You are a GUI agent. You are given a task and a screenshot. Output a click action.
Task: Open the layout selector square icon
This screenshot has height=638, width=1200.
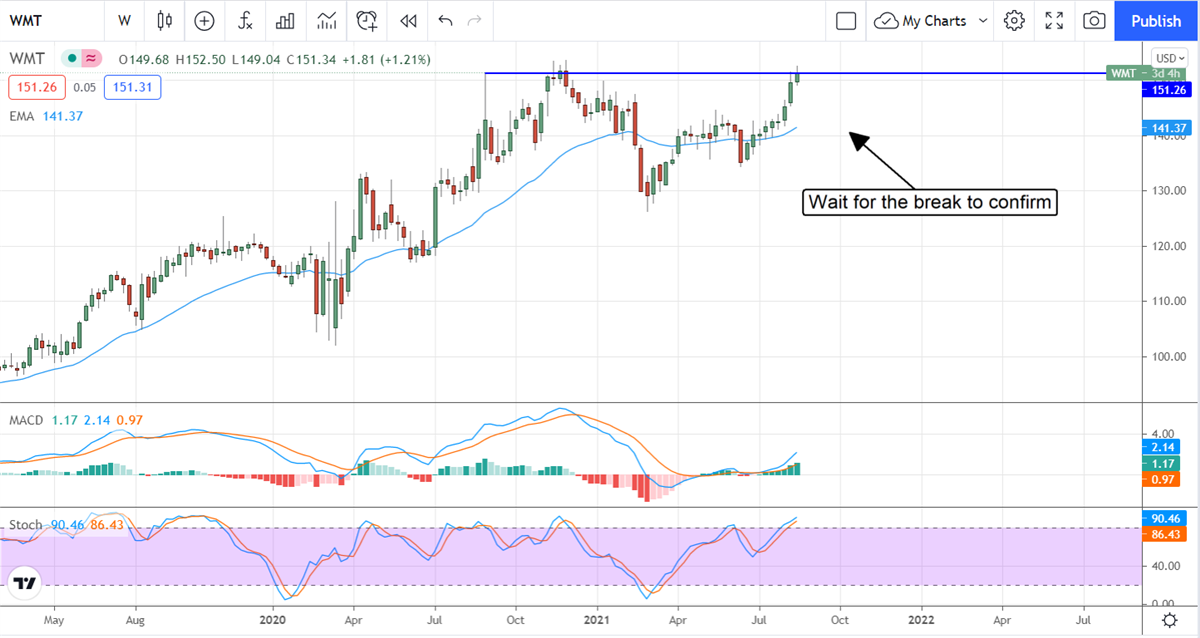pos(846,20)
